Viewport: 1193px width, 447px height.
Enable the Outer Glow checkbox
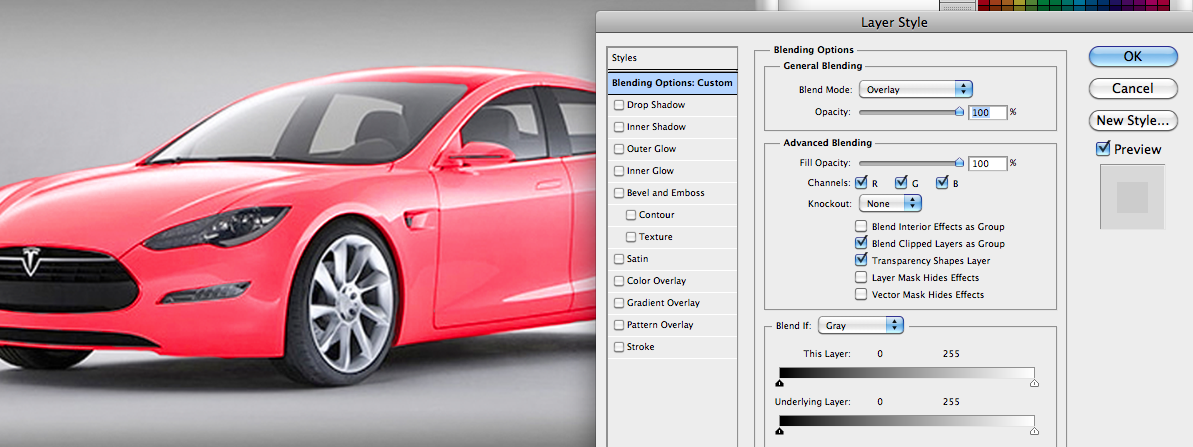619,149
